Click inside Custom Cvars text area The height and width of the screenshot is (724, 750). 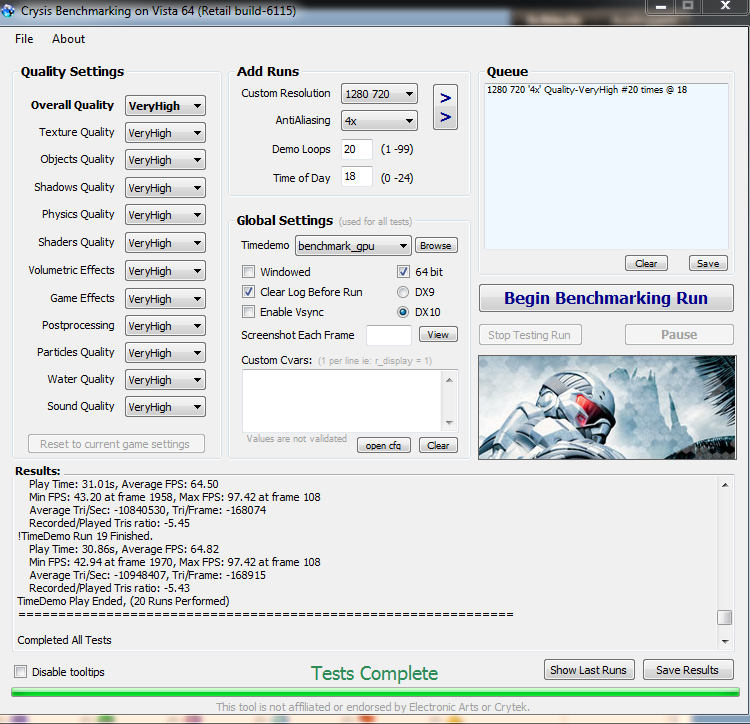tap(342, 401)
